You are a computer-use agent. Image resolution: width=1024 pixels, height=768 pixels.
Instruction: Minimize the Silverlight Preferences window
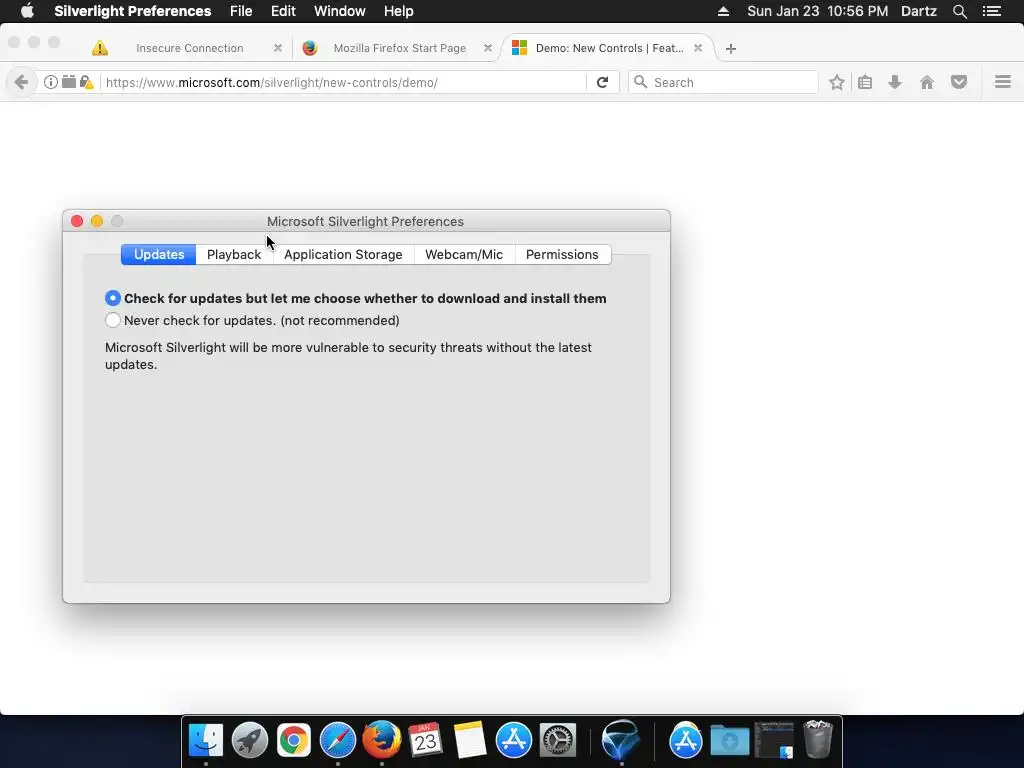(x=97, y=221)
